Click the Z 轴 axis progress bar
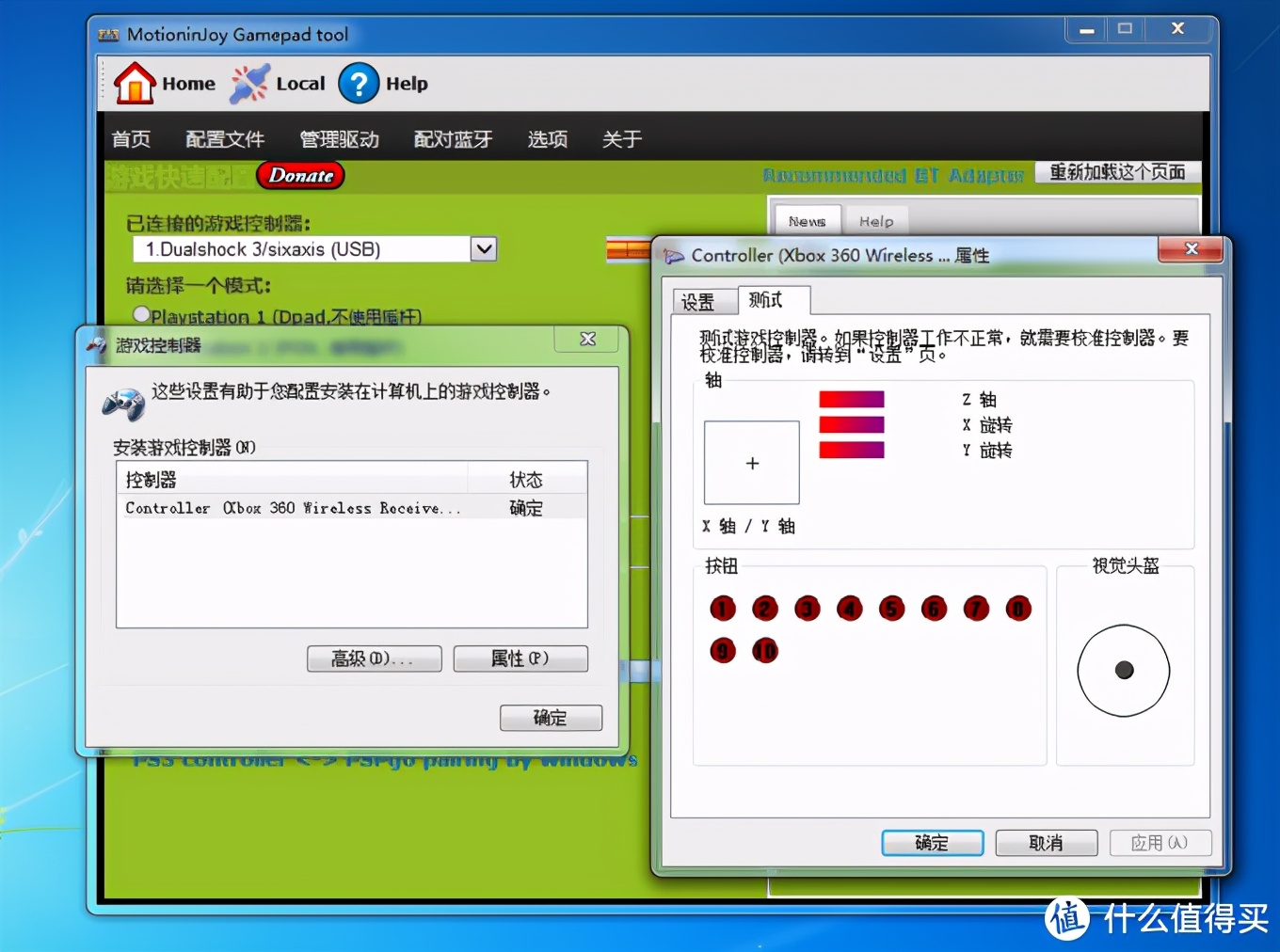This screenshot has height=952, width=1280. click(851, 399)
